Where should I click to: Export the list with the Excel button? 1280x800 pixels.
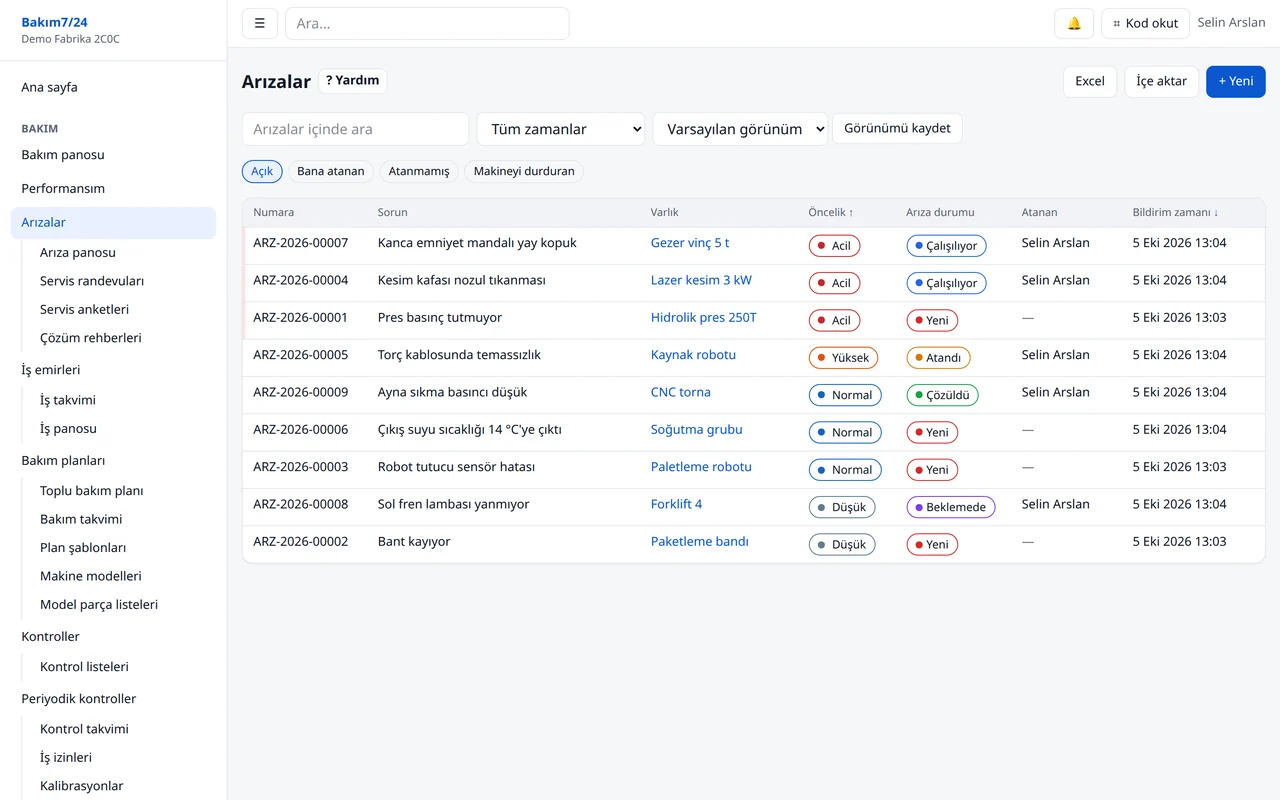tap(1090, 81)
